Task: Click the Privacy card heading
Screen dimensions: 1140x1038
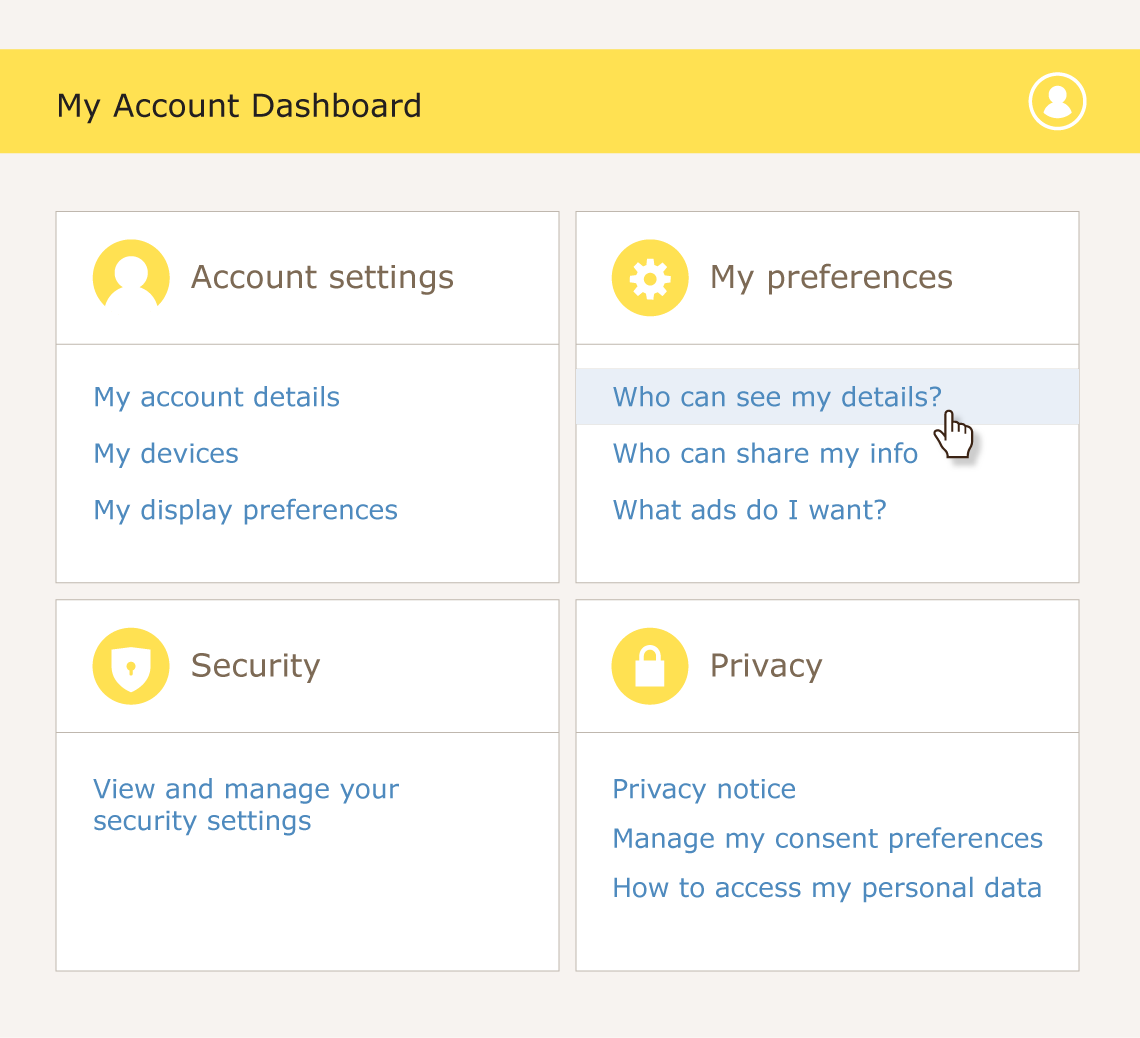Action: click(766, 667)
